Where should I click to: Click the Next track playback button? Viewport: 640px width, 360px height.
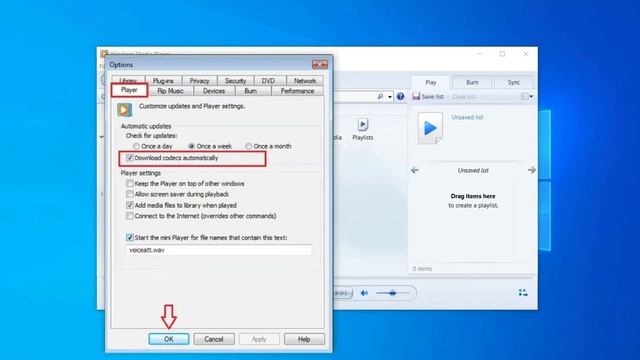pos(342,293)
